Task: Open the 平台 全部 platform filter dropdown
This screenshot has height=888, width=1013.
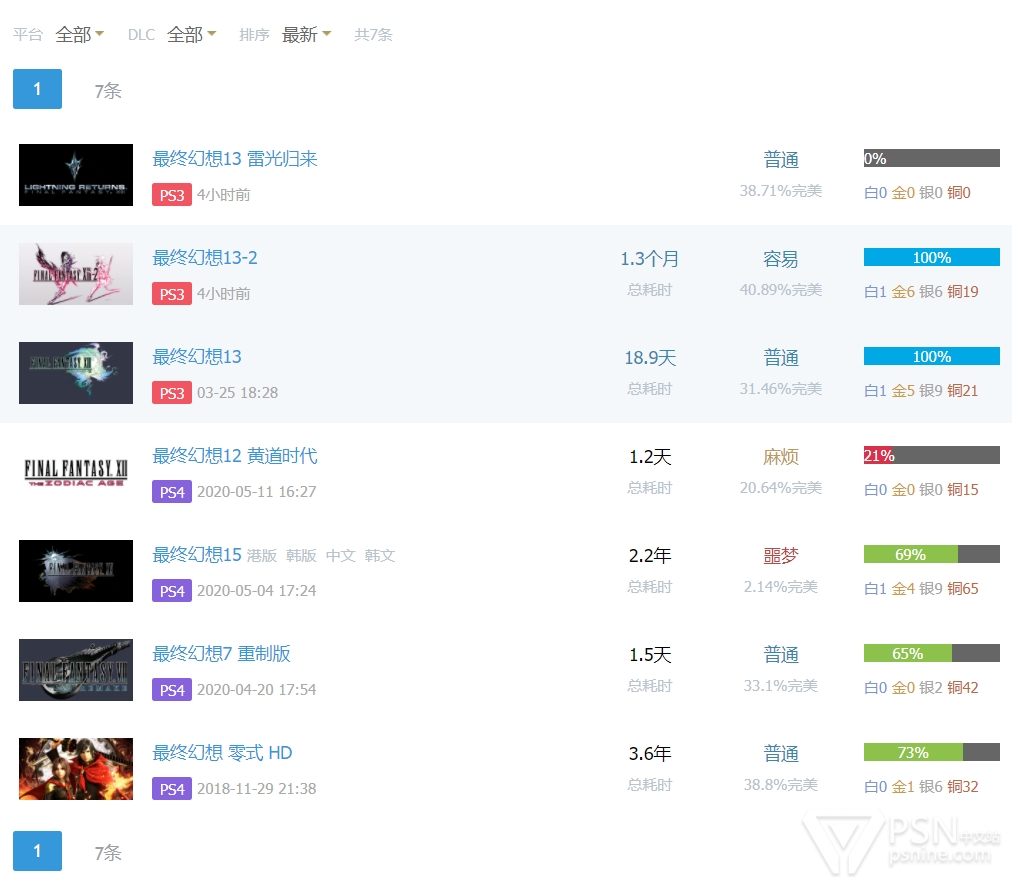Action: coord(79,35)
